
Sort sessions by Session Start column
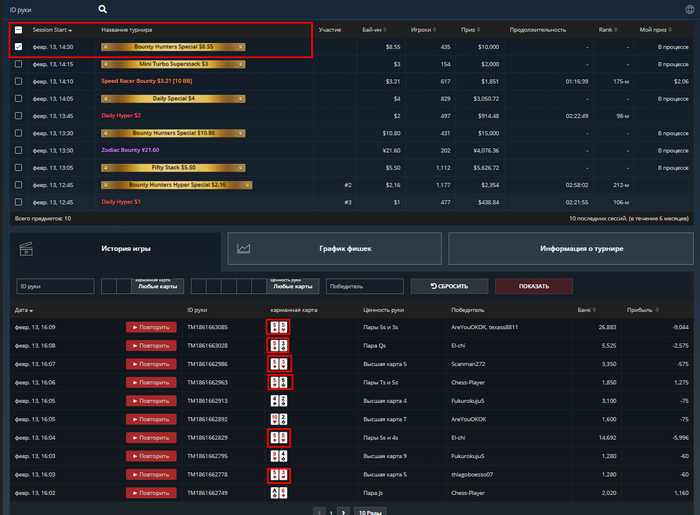(x=52, y=30)
